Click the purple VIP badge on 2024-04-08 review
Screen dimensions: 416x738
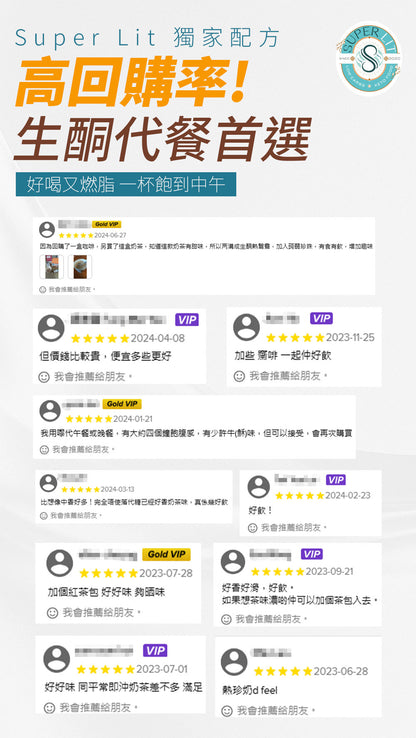point(187,320)
